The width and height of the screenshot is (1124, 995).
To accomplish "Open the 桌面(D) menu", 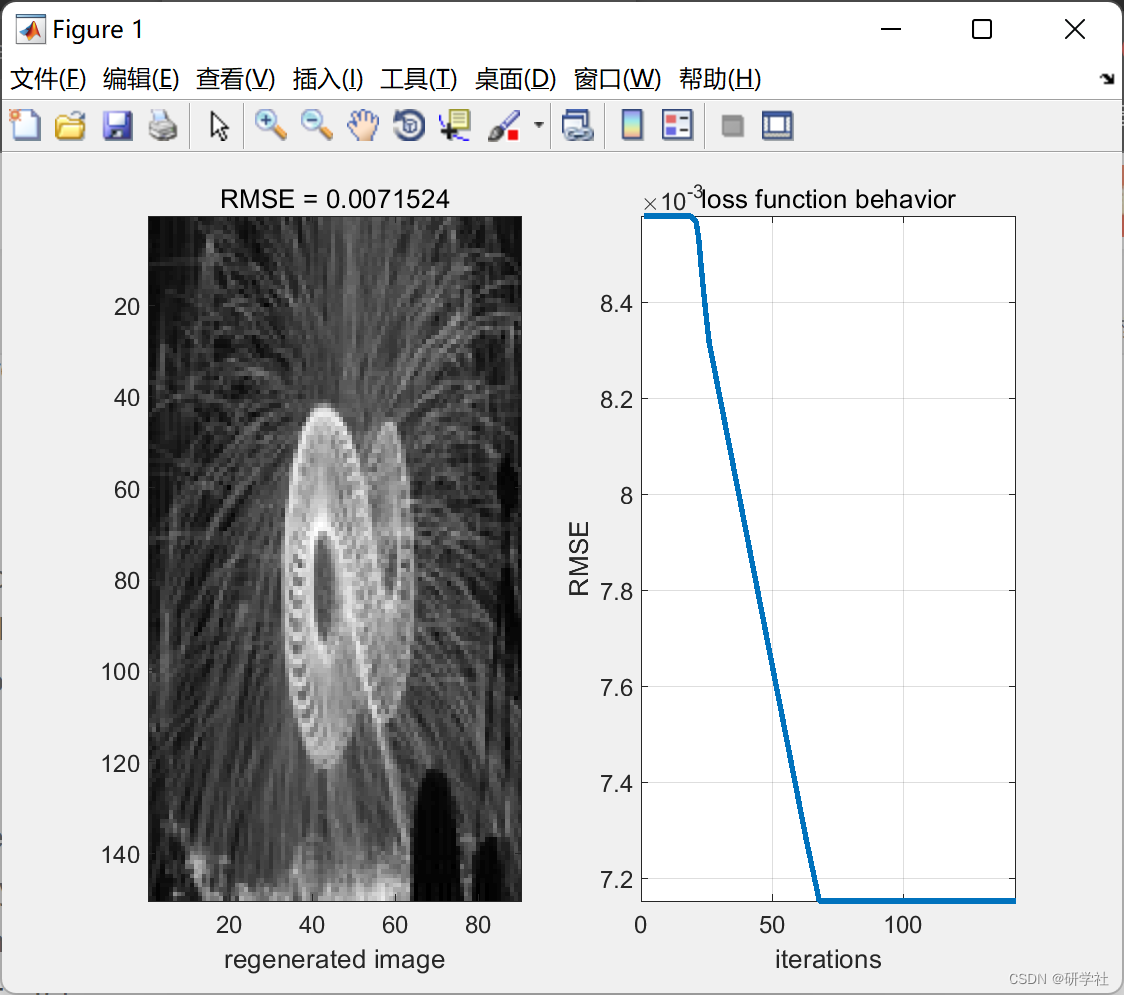I will (x=515, y=79).
